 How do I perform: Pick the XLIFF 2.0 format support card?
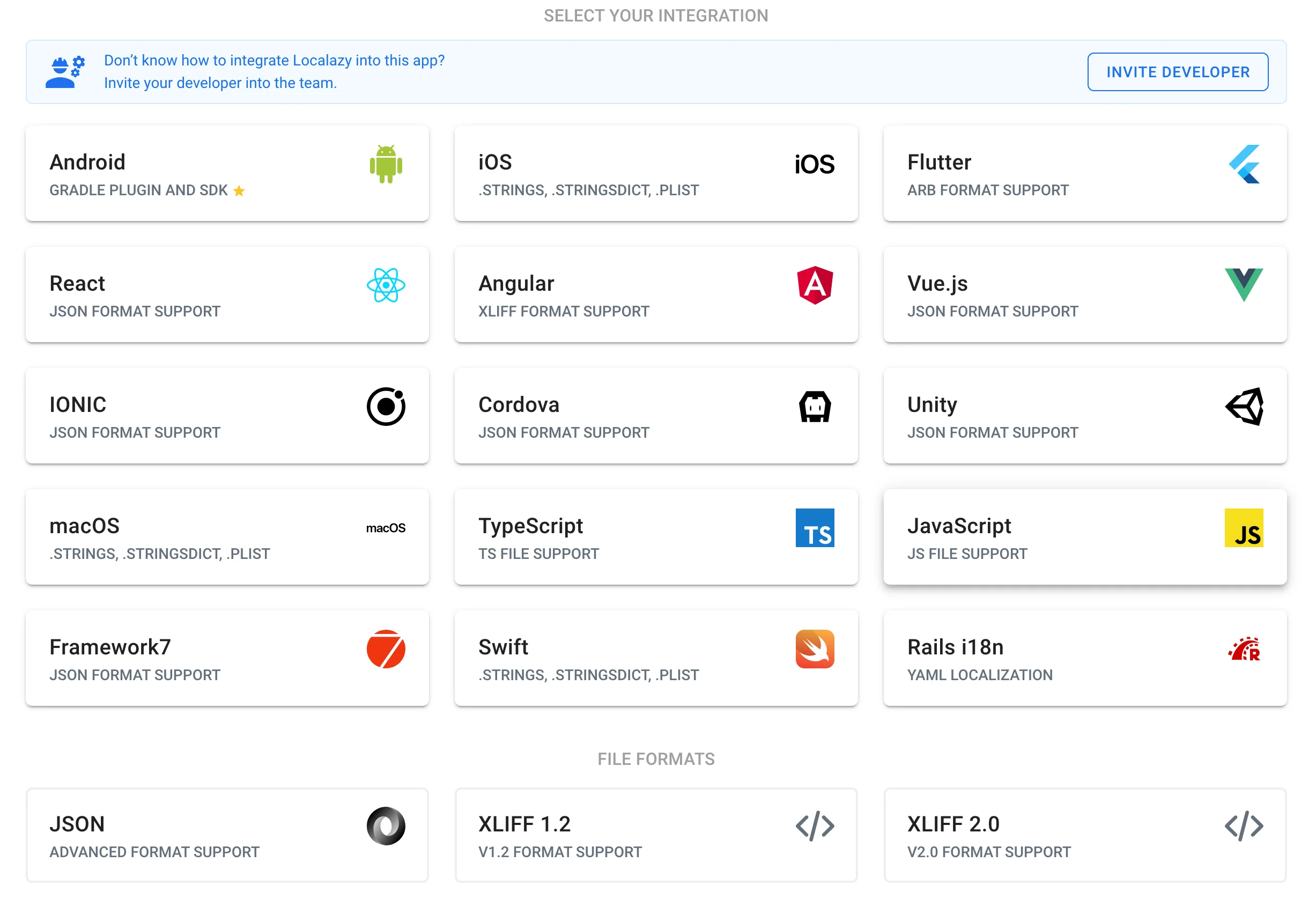click(1084, 836)
